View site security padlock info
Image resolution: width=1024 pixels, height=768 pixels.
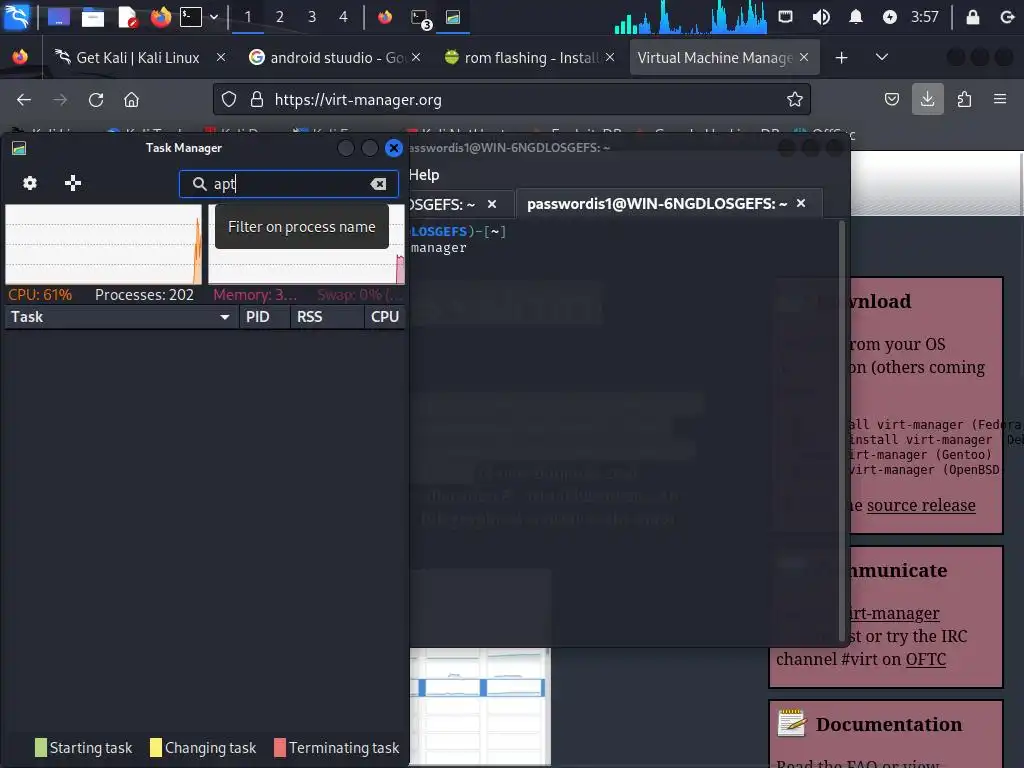(x=257, y=99)
